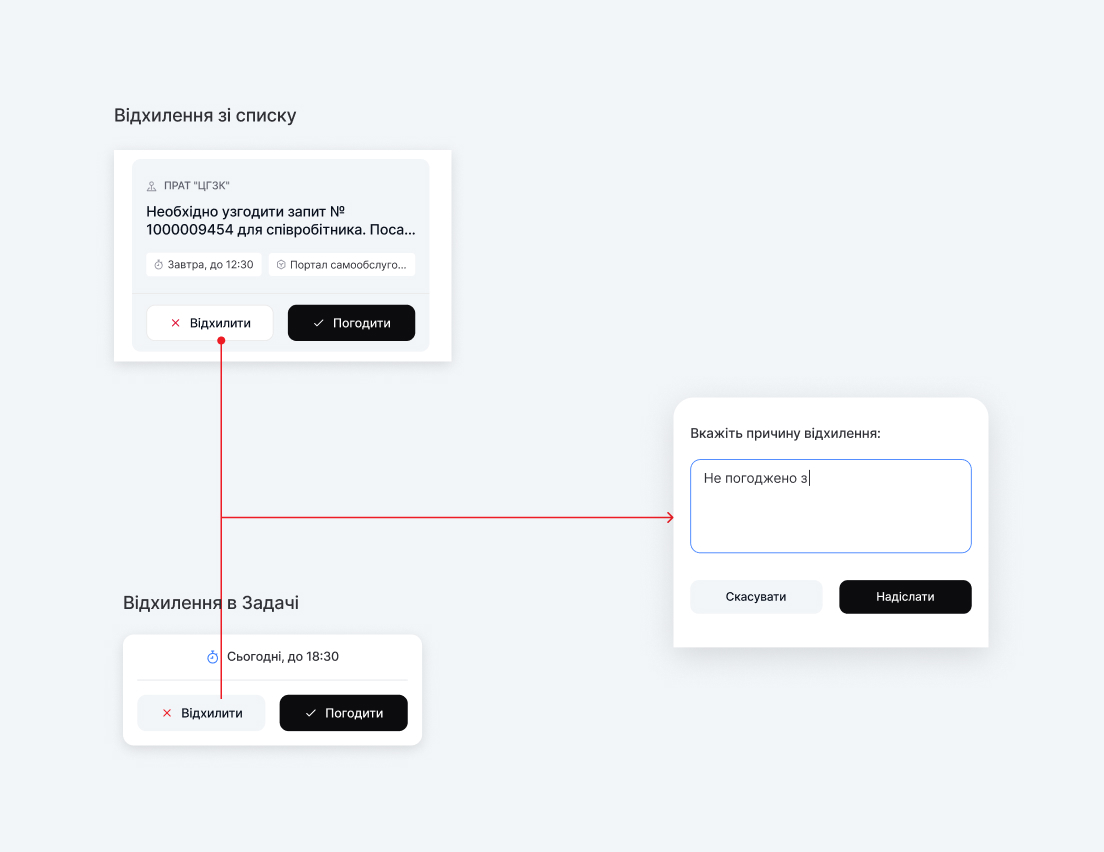
Task: Click the red X icon in the list card
Action: point(175,323)
